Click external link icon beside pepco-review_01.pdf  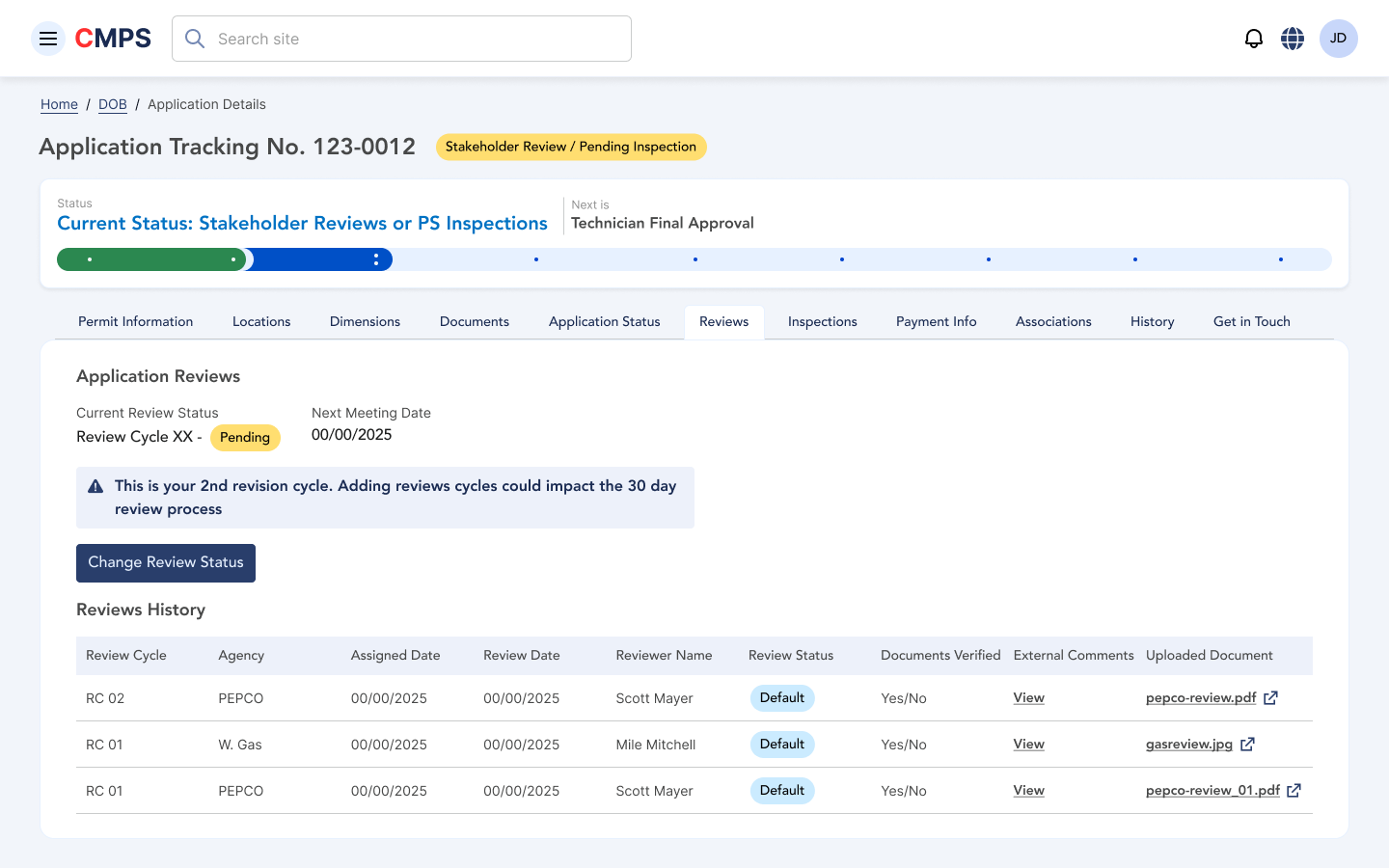point(1294,791)
